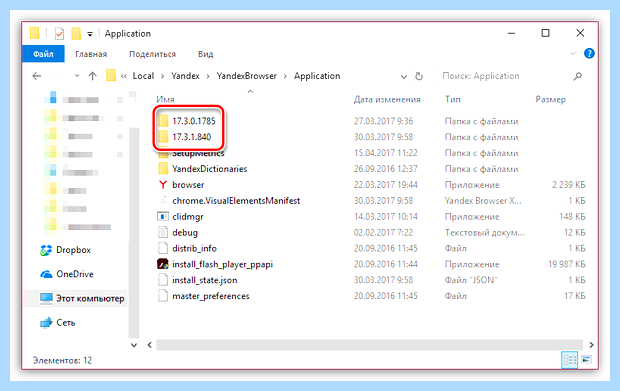Select Этот компьютер in the navigation pane

(x=82, y=298)
